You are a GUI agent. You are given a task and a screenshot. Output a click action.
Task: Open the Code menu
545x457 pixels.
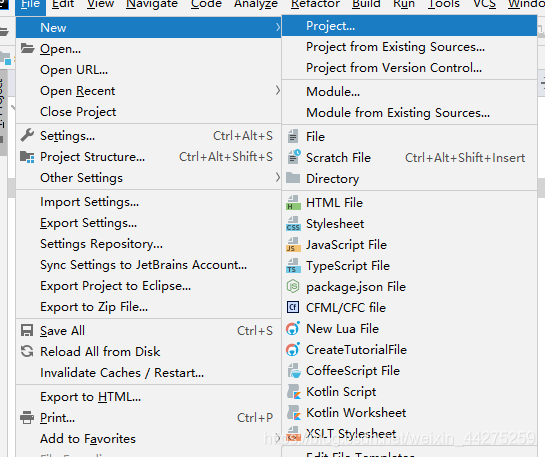click(206, 4)
